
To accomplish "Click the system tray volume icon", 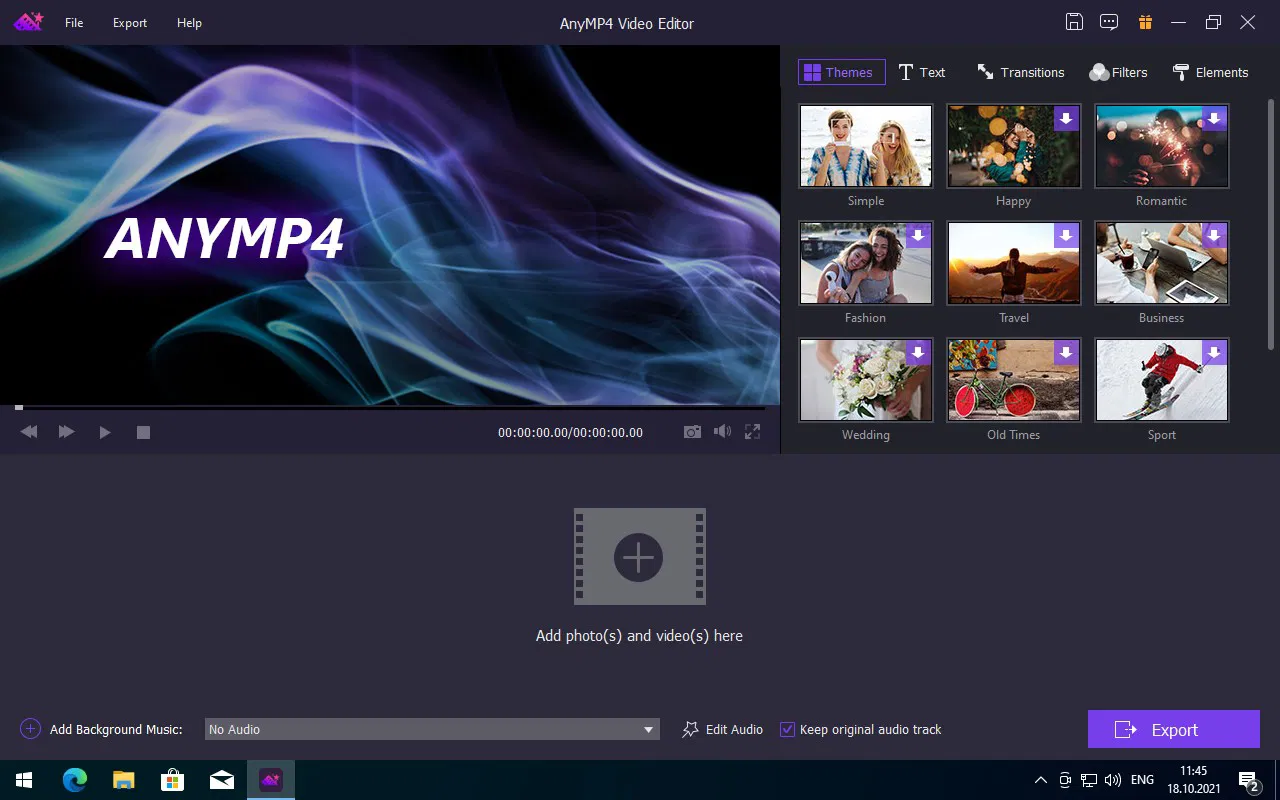I will click(1112, 780).
